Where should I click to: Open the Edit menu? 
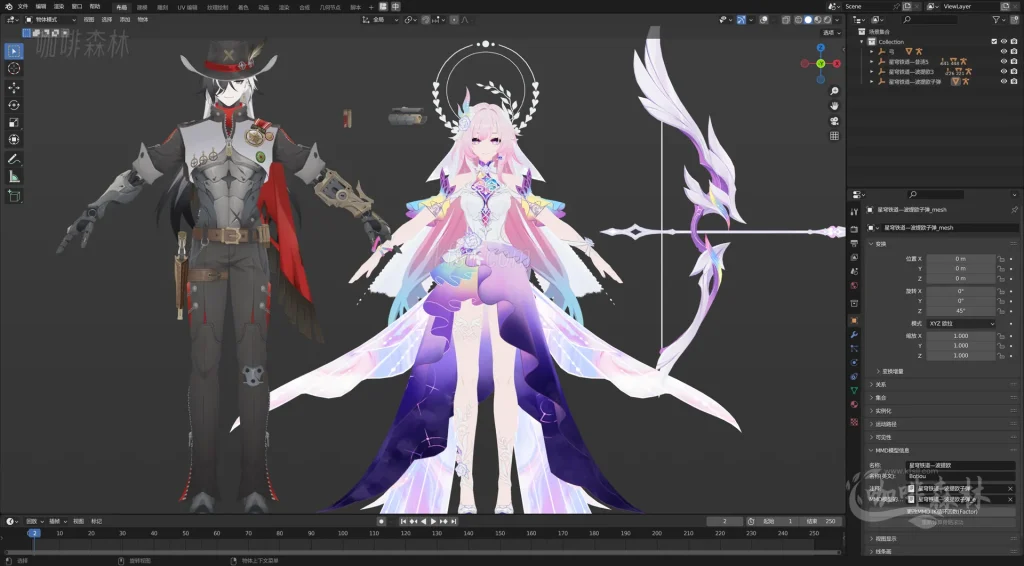point(40,7)
